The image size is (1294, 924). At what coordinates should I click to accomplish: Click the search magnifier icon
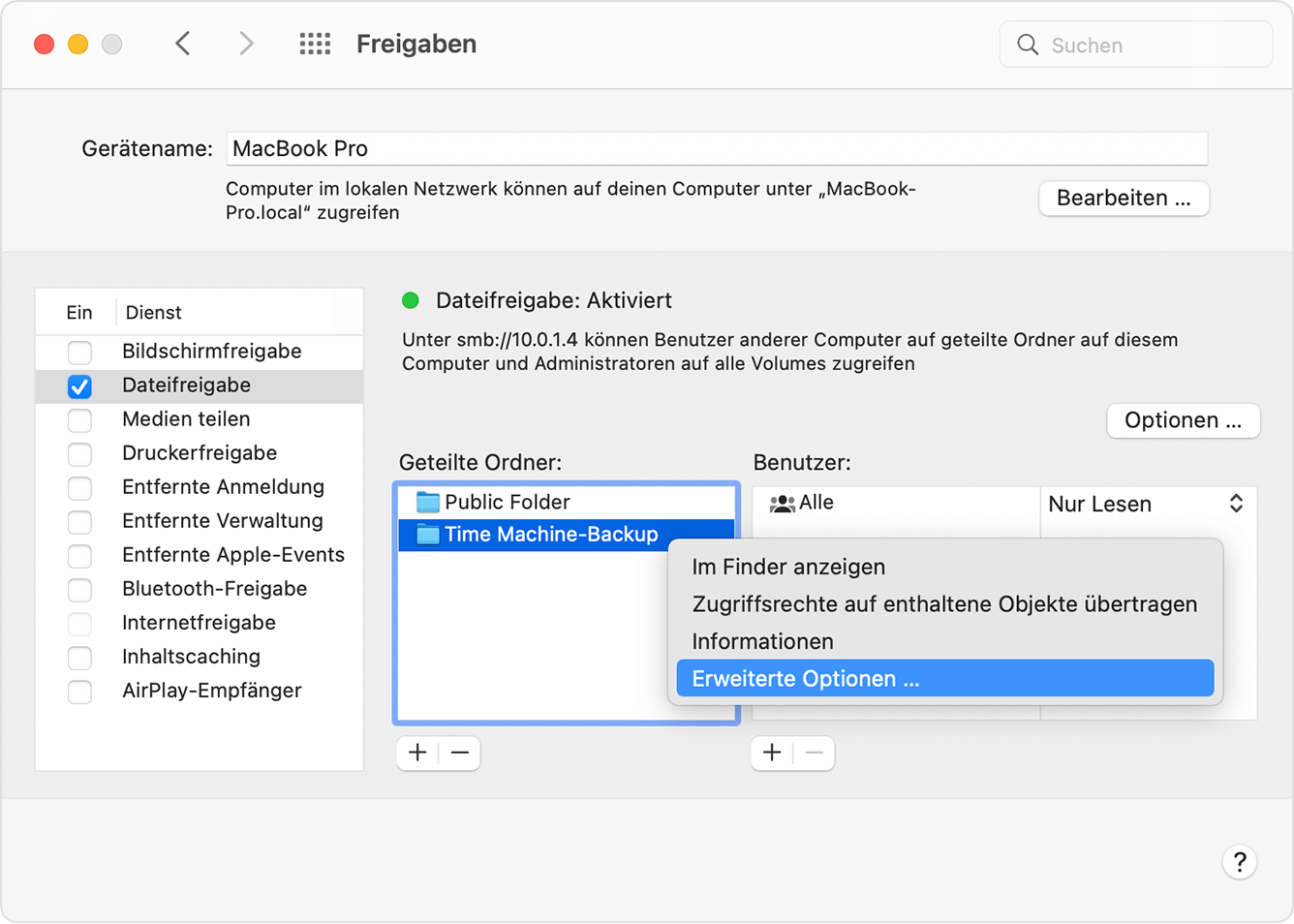pyautogui.click(x=1028, y=45)
